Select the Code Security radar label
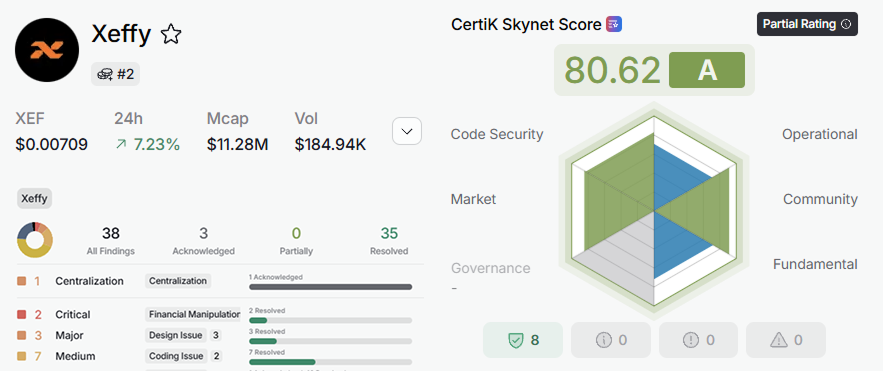Image resolution: width=883 pixels, height=371 pixels. [497, 134]
